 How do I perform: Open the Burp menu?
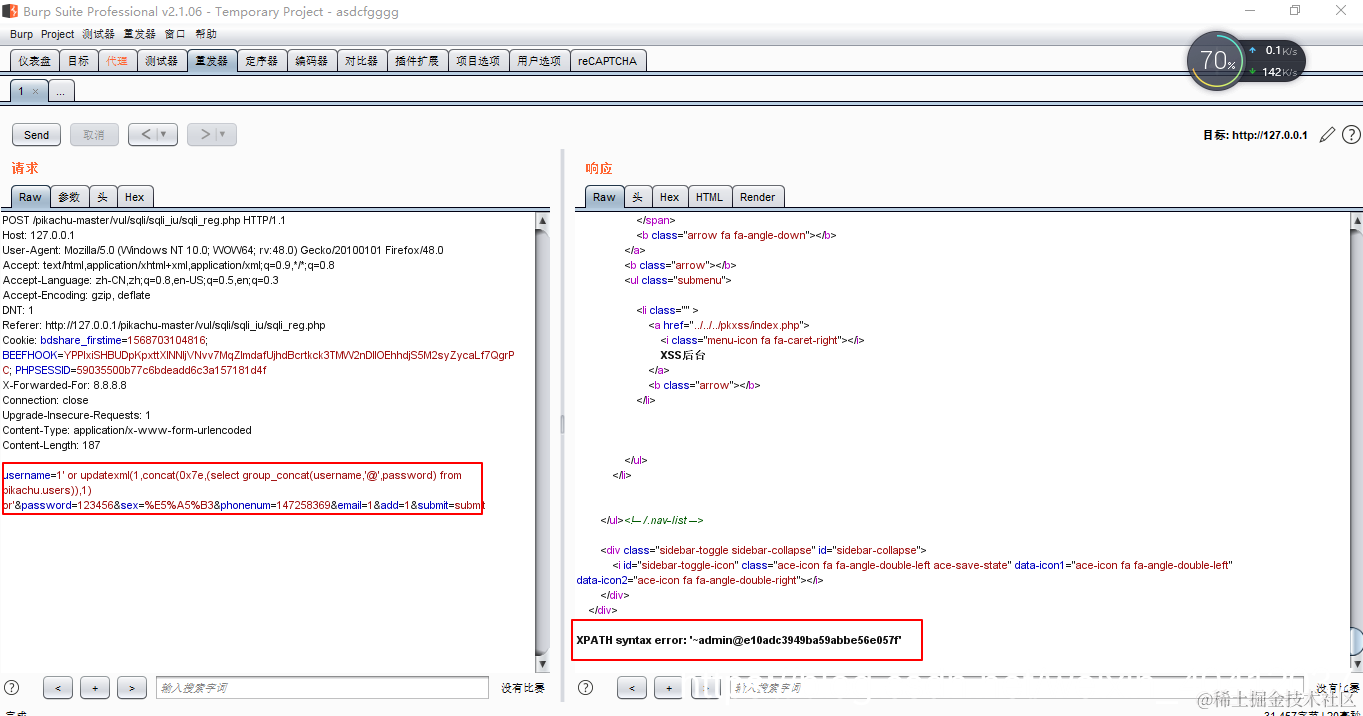click(21, 34)
